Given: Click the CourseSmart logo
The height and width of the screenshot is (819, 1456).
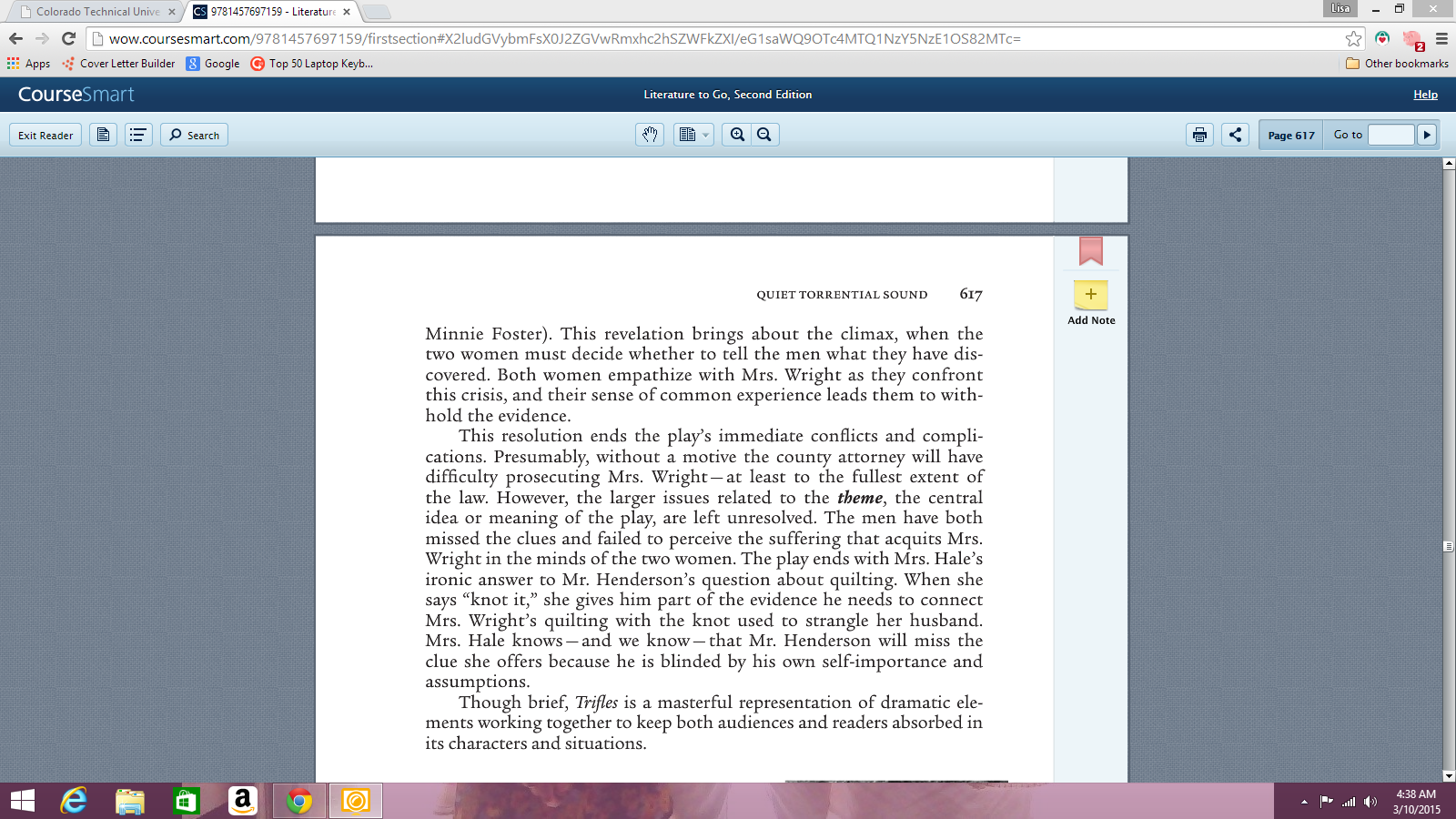Looking at the screenshot, I should [76, 95].
